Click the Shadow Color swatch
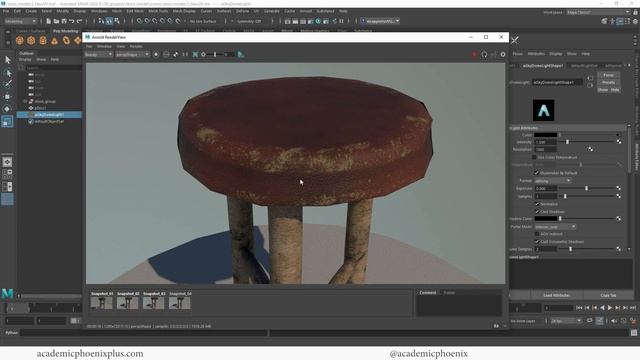This screenshot has width=640, height=360. click(x=545, y=219)
